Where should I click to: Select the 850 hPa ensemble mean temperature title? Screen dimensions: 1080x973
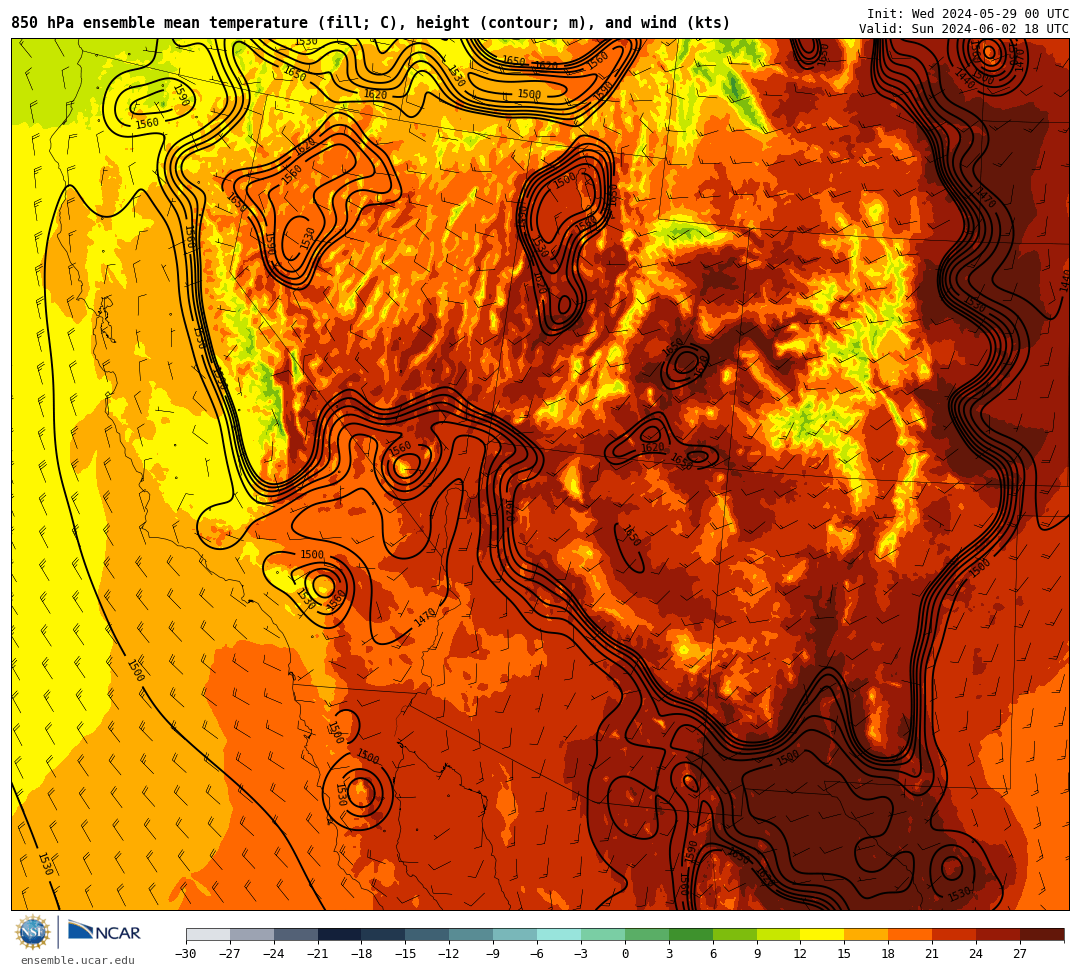pos(371,23)
